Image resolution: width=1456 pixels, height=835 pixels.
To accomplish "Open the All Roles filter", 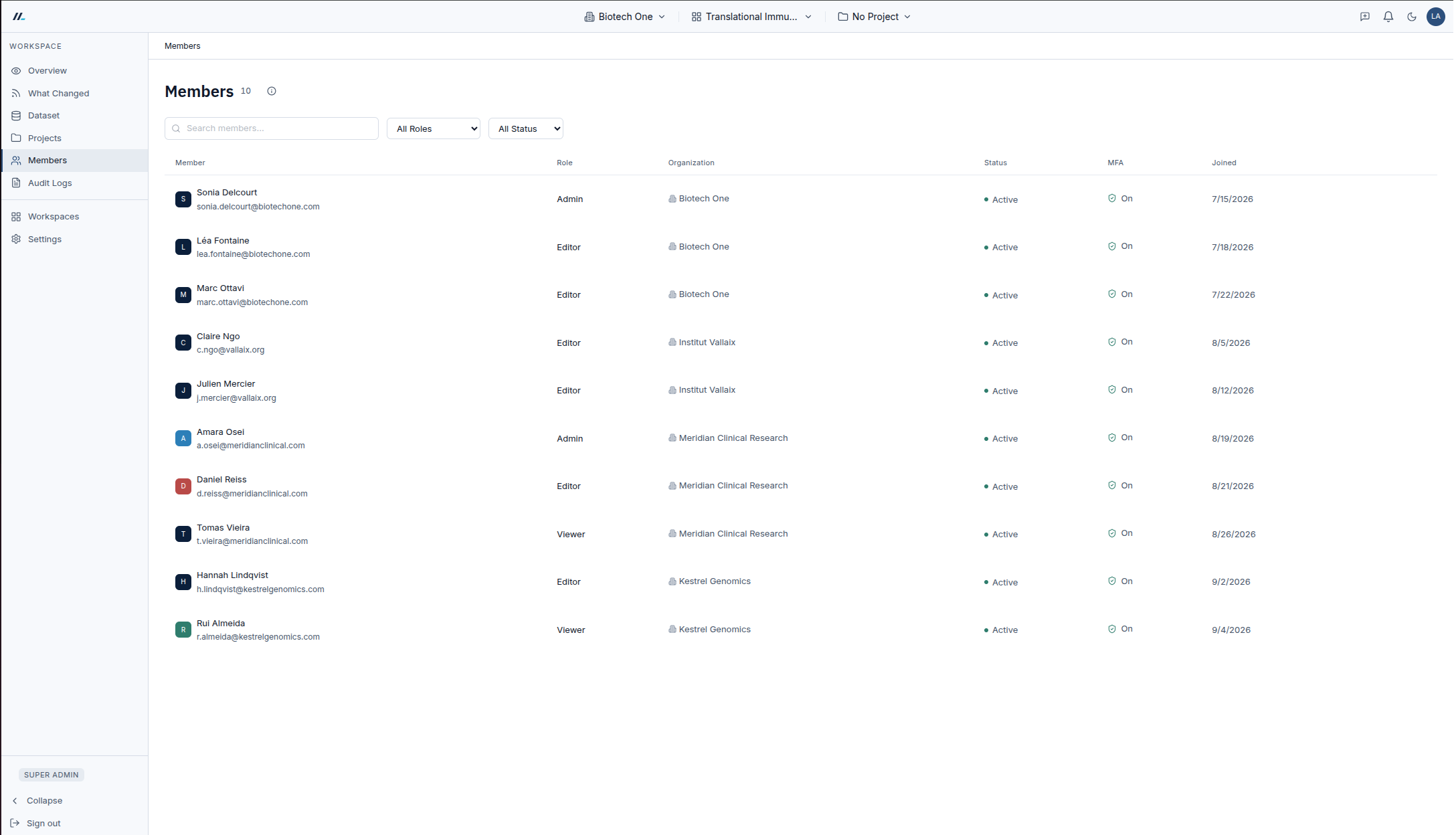I will click(x=434, y=128).
